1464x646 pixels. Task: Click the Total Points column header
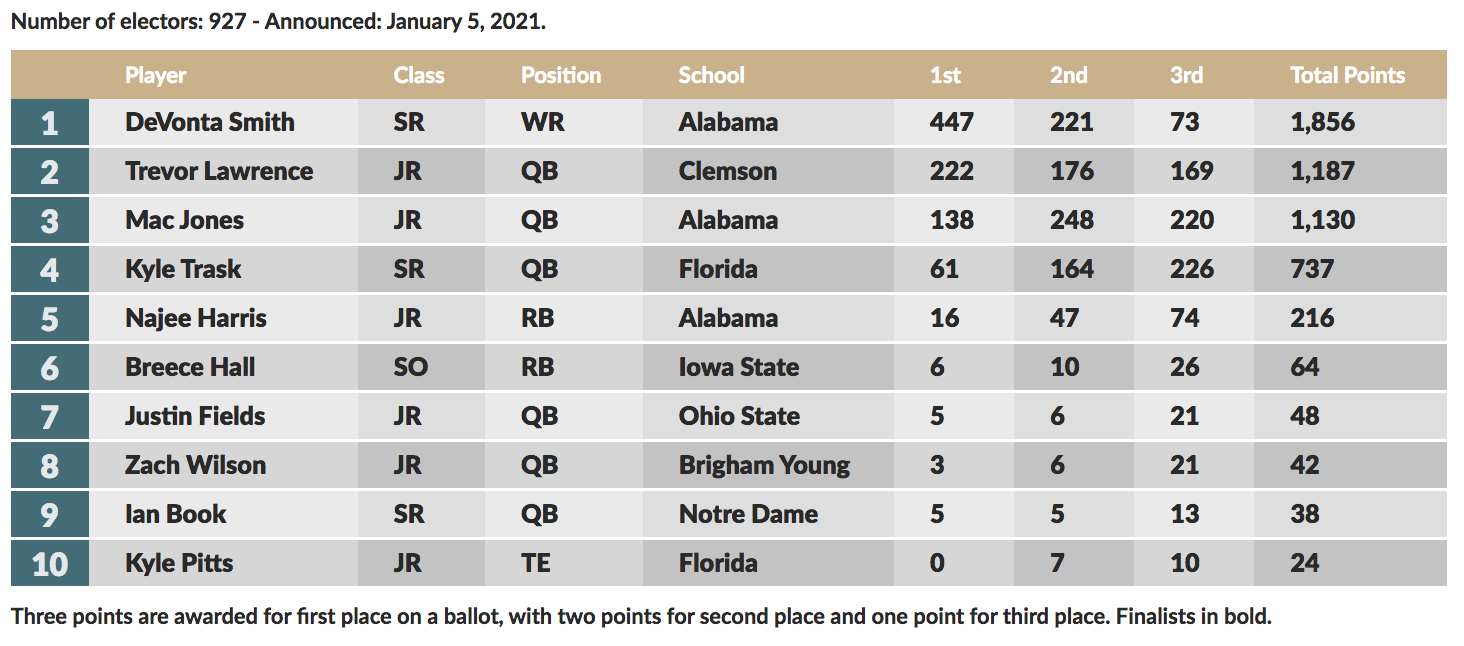pyautogui.click(x=1347, y=75)
